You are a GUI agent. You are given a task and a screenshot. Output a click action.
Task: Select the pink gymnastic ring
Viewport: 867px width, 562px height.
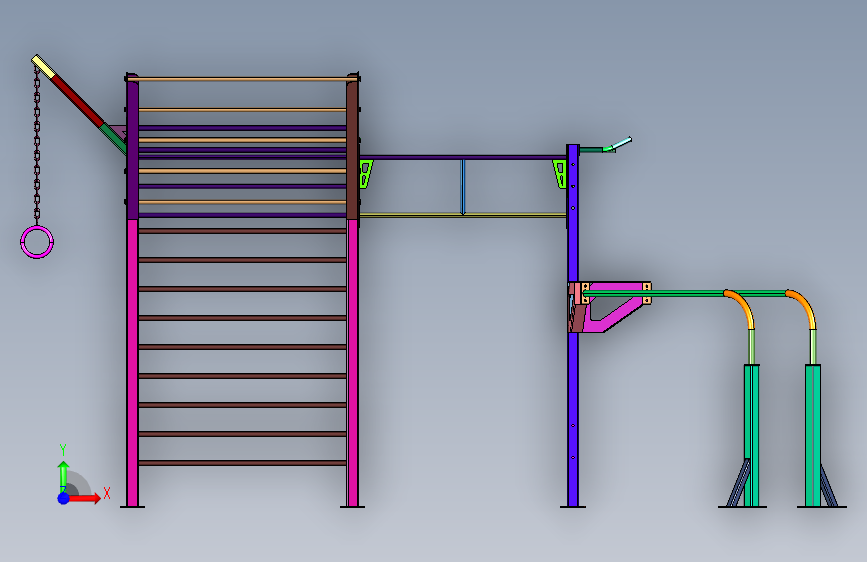point(37,242)
